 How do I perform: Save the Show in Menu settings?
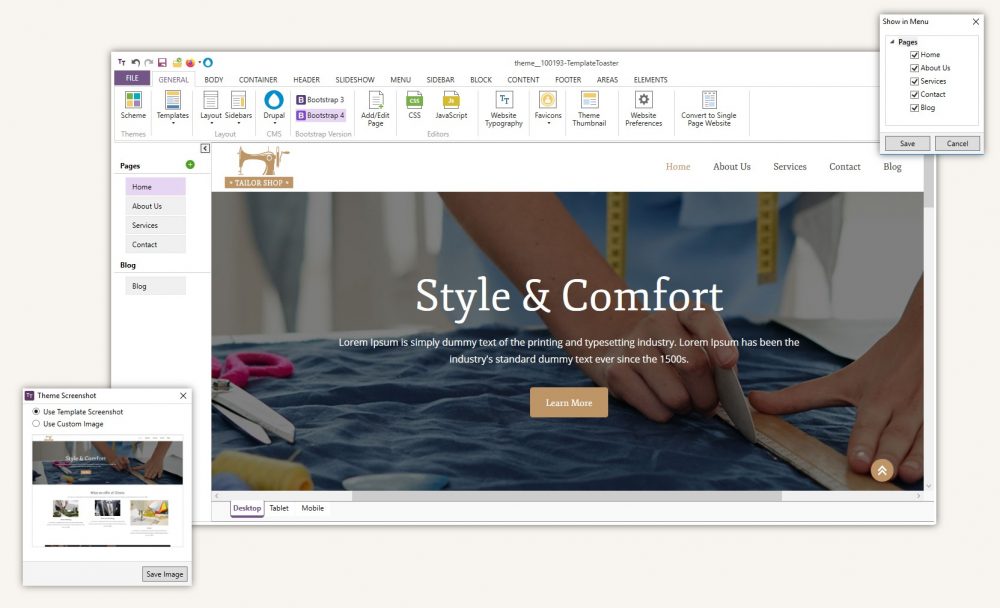tap(906, 143)
